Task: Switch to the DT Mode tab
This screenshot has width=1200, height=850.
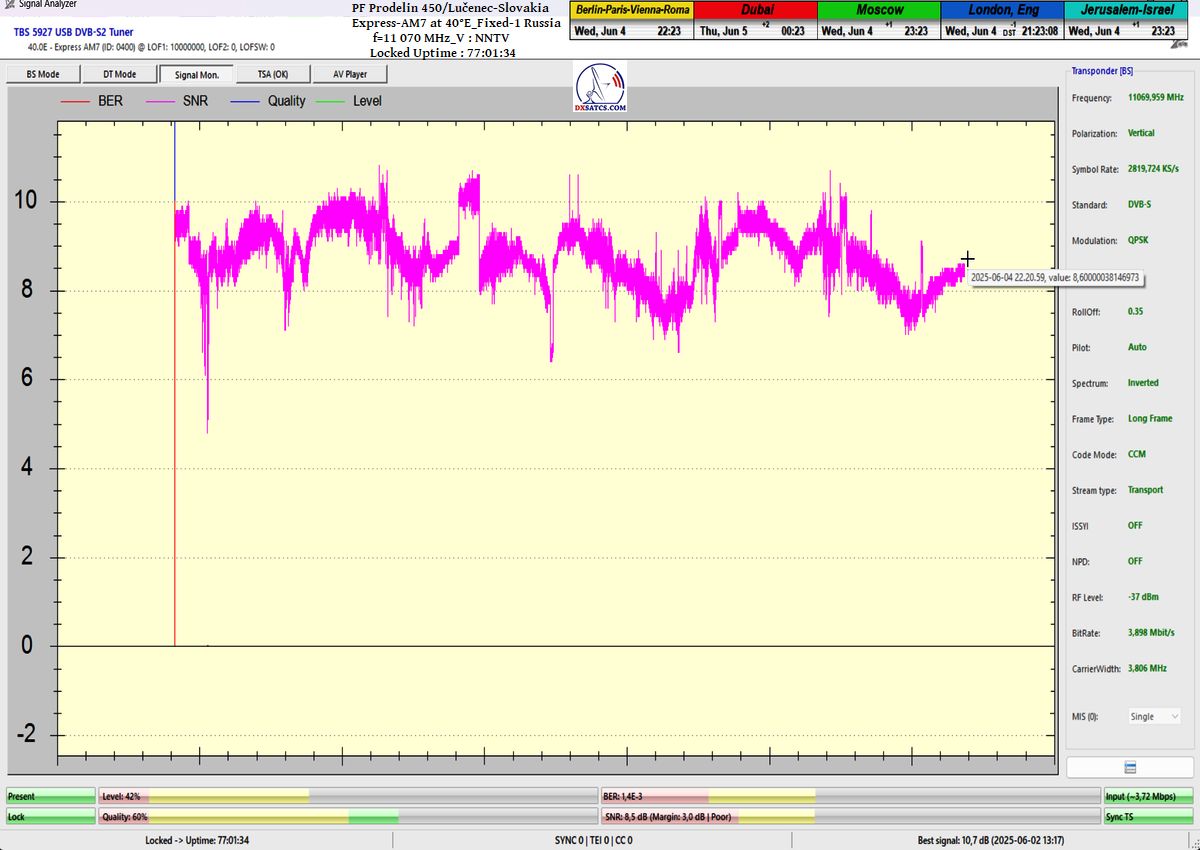Action: [119, 74]
